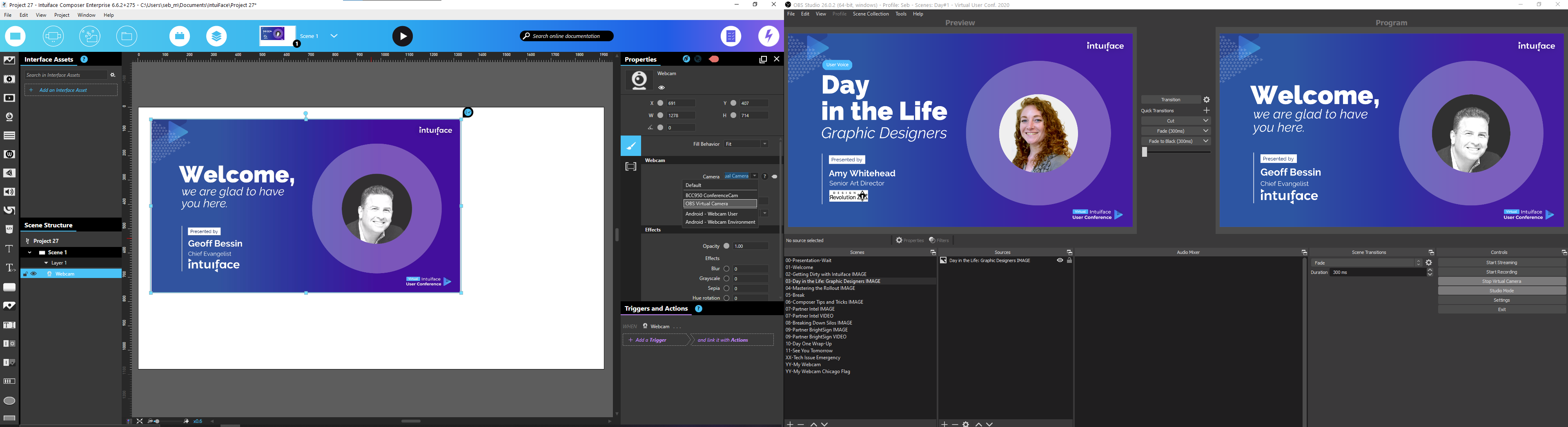1568x427 pixels.
Task: Select the 01-Welcome scene in OBS
Action: tap(799, 268)
